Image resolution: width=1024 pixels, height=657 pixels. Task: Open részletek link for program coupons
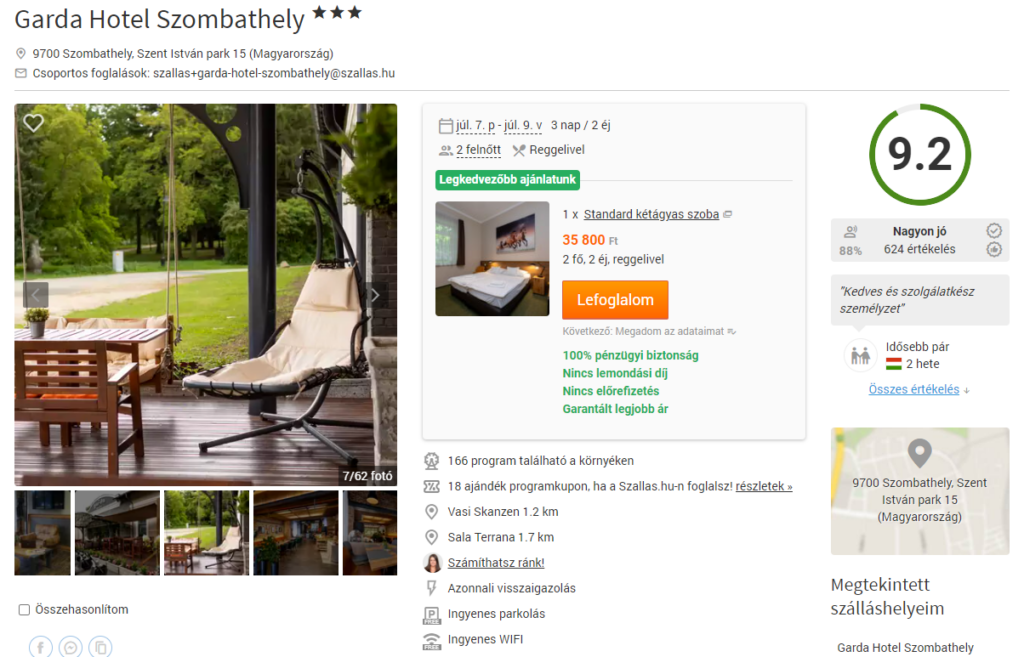763,487
